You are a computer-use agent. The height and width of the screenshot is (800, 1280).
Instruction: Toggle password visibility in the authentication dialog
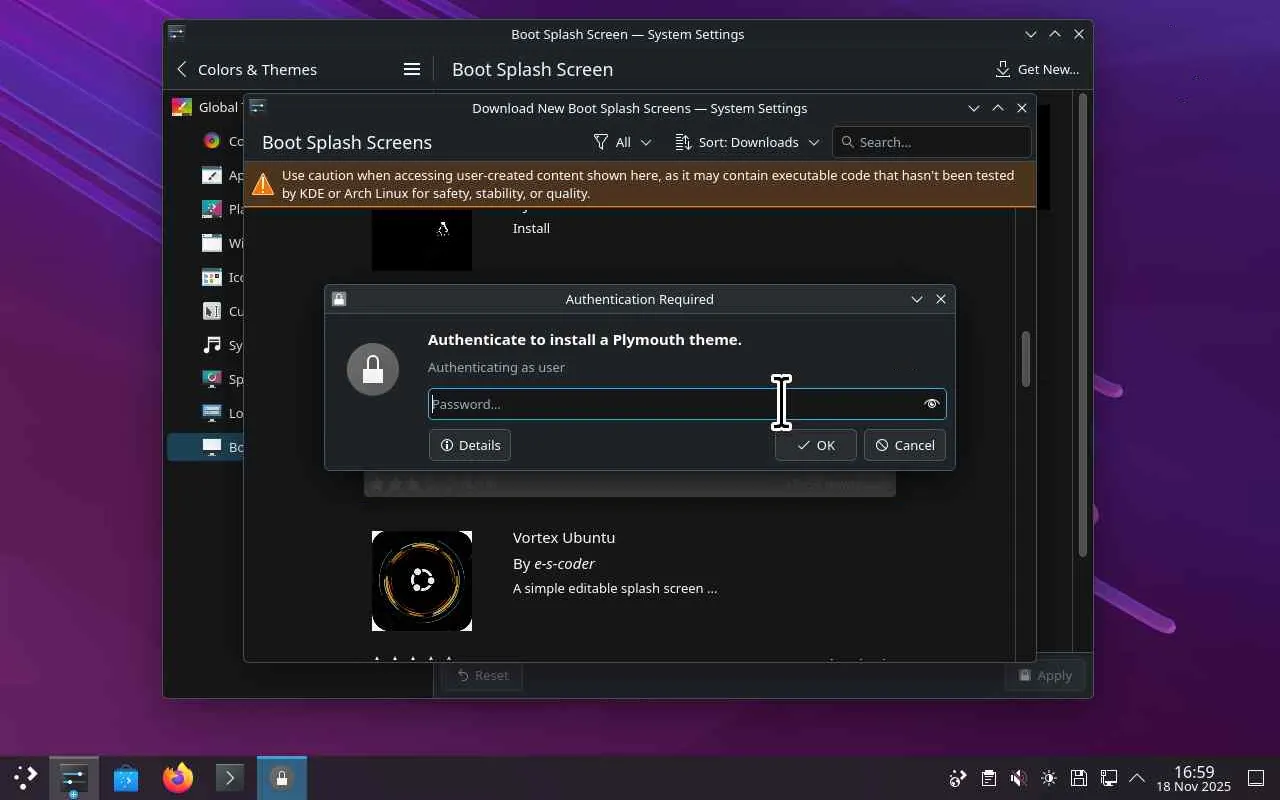click(932, 404)
